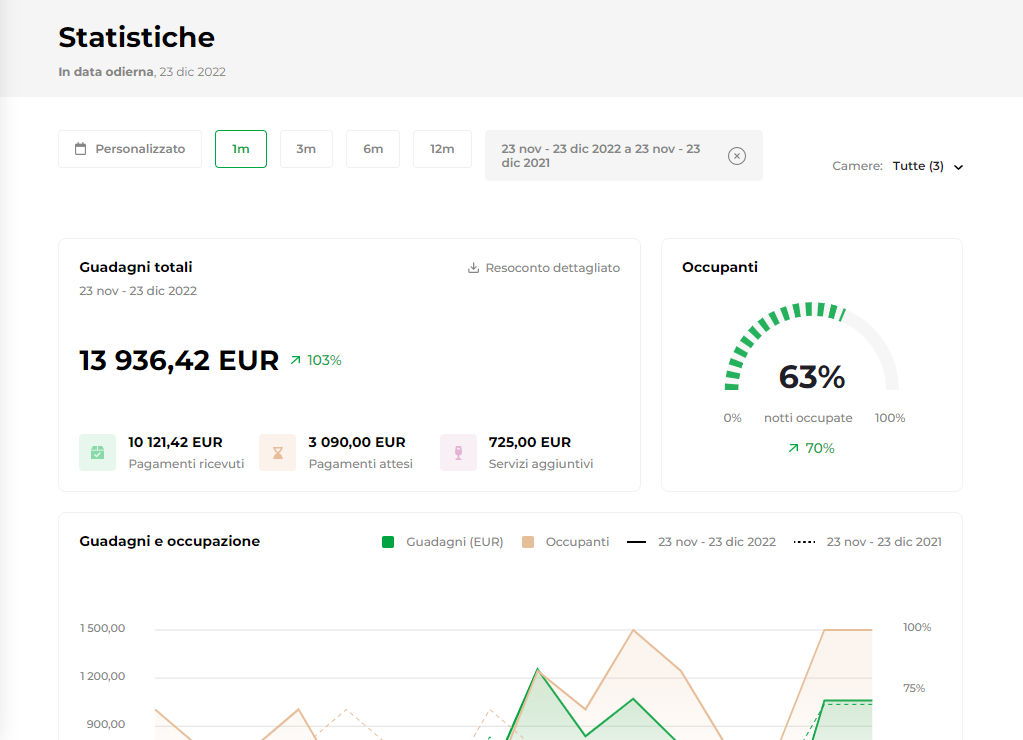Click the 1 500,00 axis label
Viewport: 1023px width, 740px height.
(x=102, y=628)
